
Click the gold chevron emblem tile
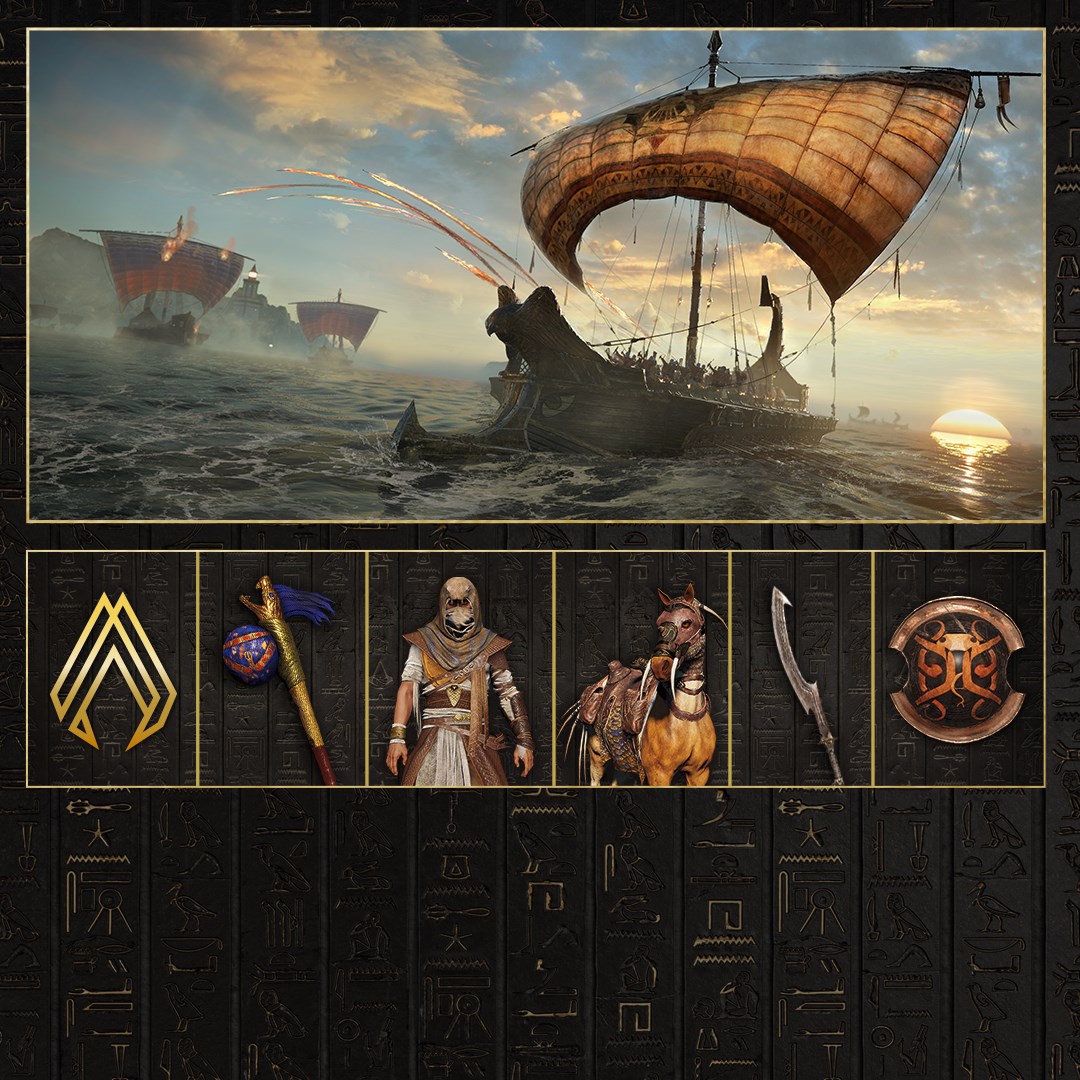pos(113,669)
